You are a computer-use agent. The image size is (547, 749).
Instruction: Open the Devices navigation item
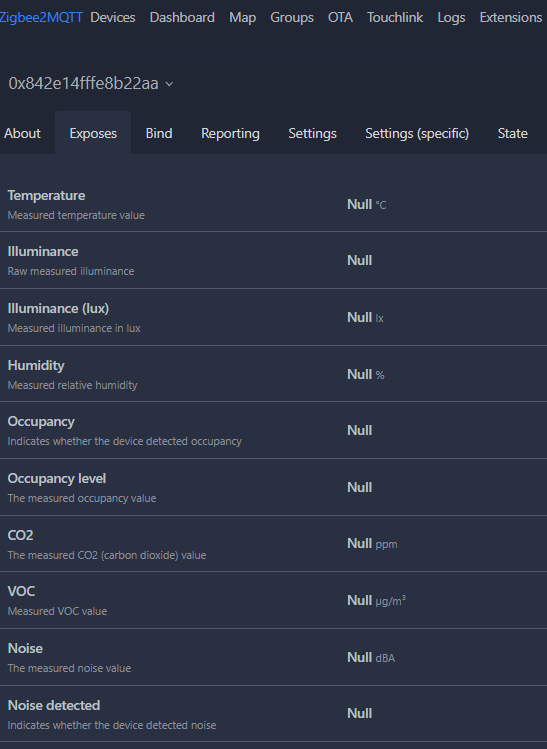pos(113,18)
